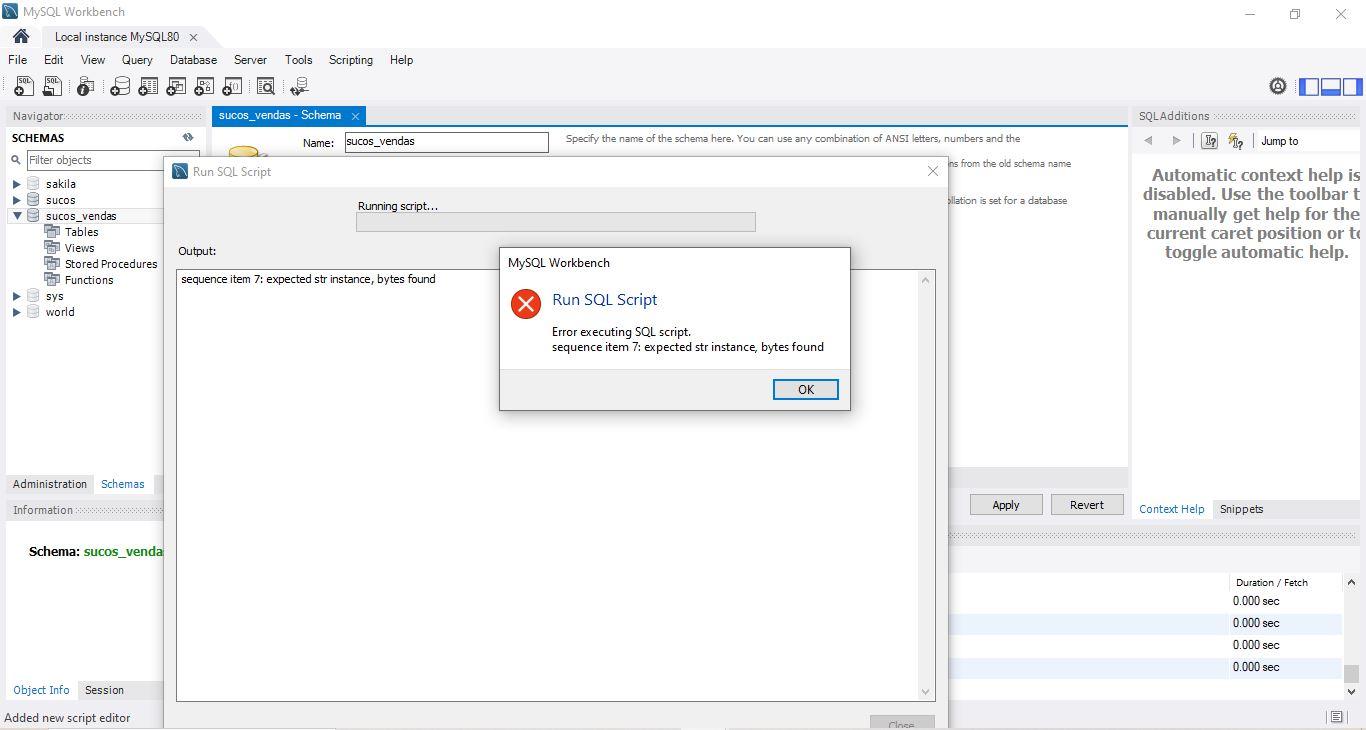Open the Database menu
Screen dimensions: 1366x730
tap(193, 60)
